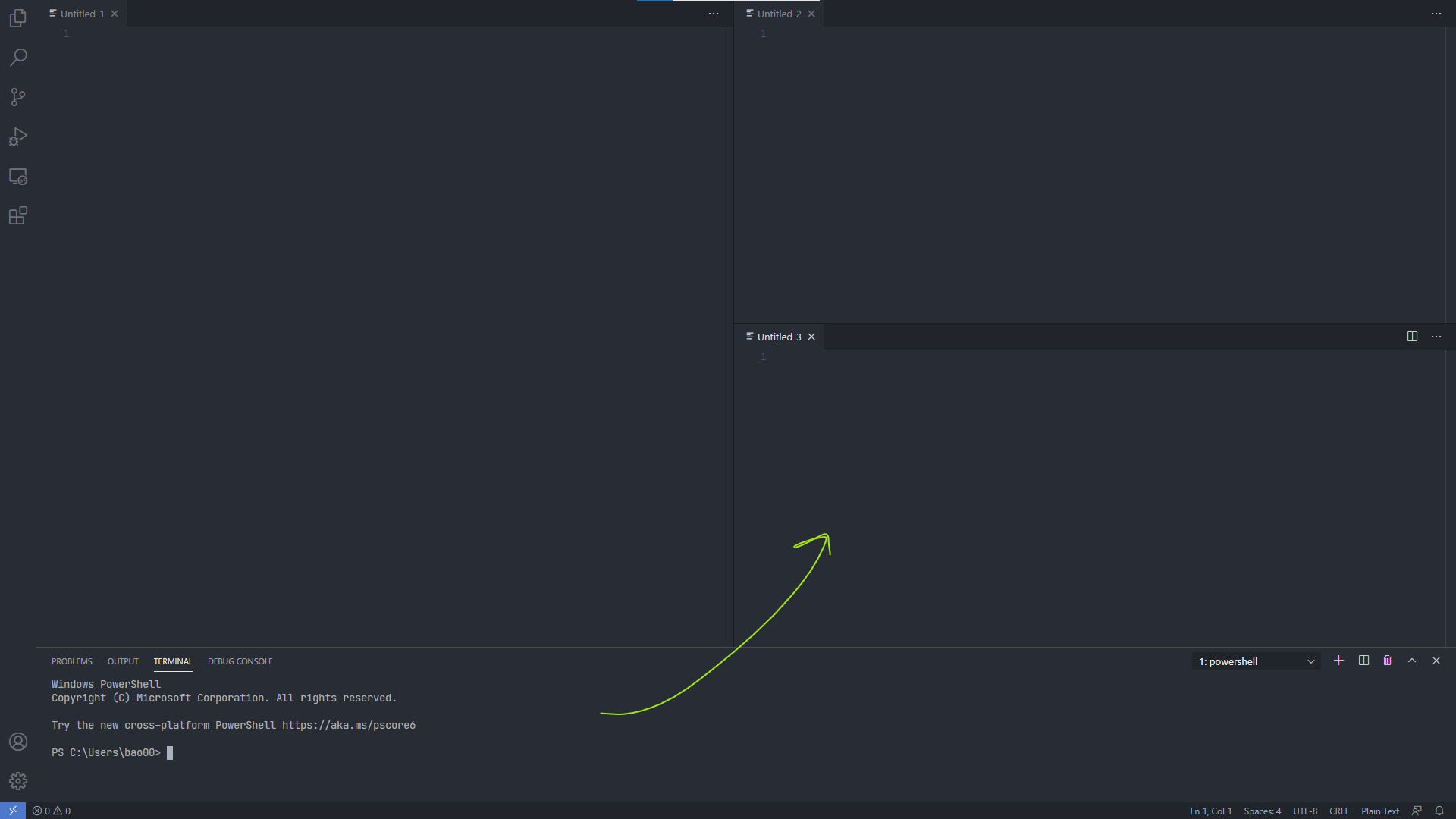Change indentation via Spaces: 4
The height and width of the screenshot is (819, 1456).
[x=1263, y=811]
